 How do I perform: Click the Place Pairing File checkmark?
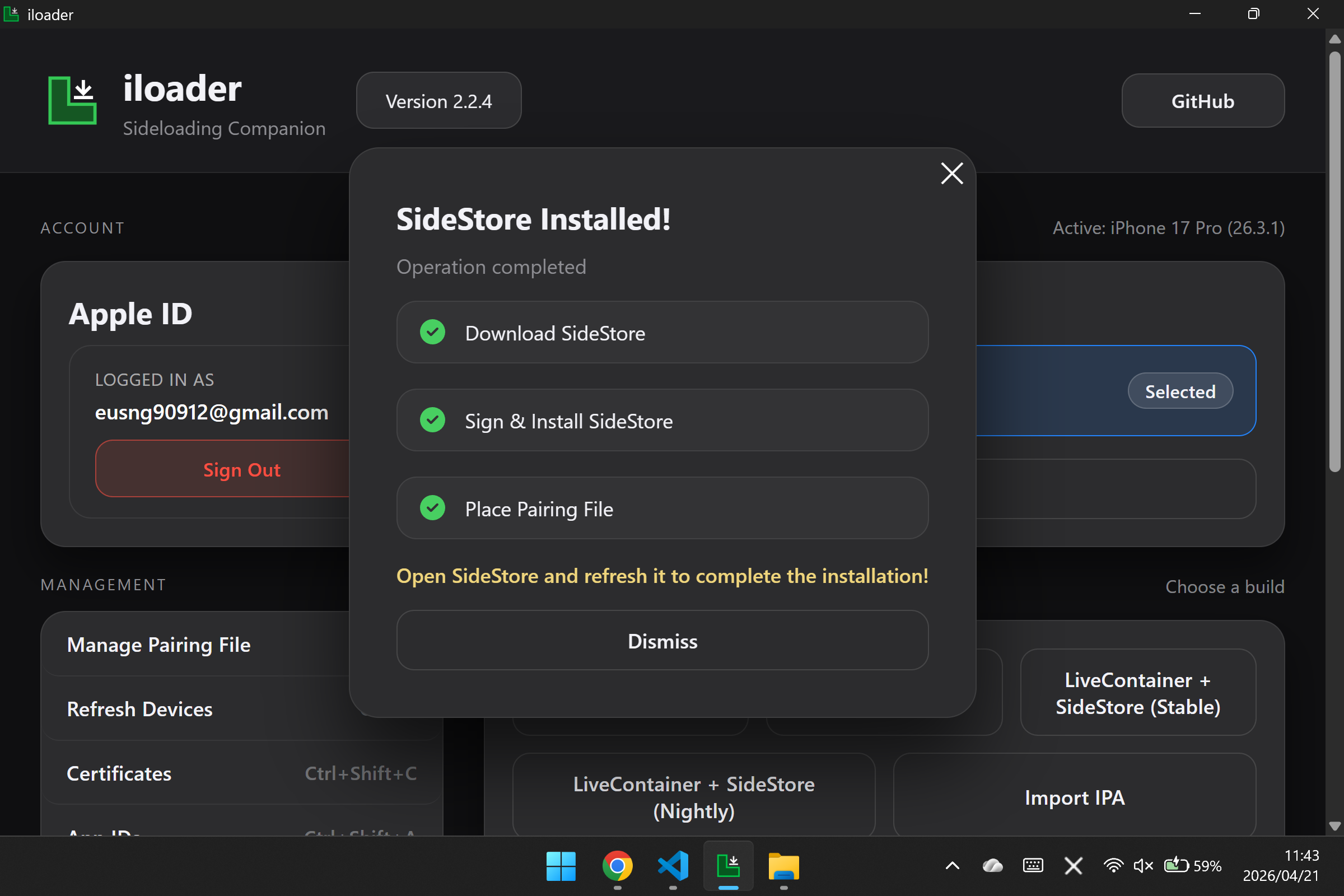click(x=432, y=508)
